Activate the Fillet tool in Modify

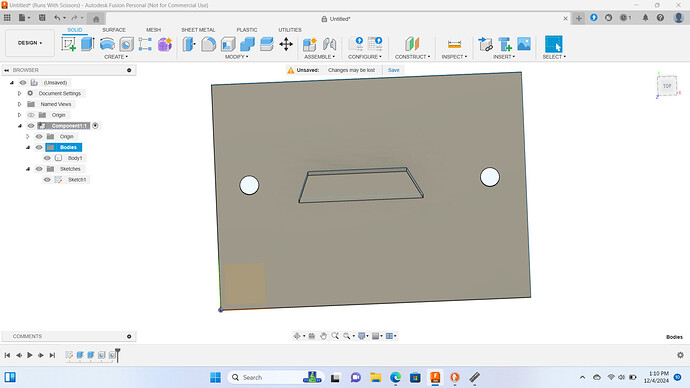pos(209,44)
